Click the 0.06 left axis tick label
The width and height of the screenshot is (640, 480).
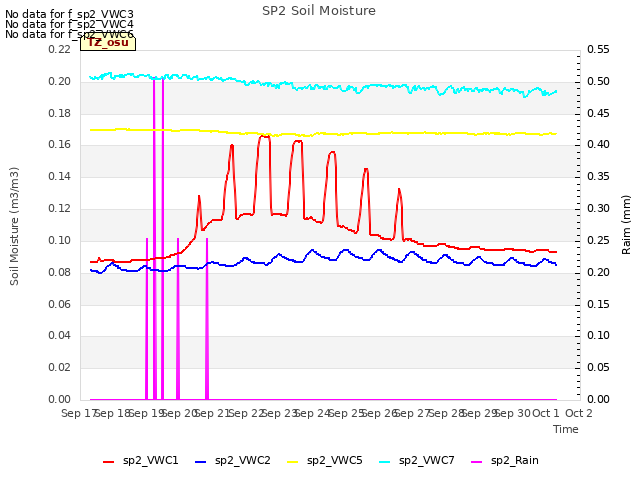click(60, 304)
